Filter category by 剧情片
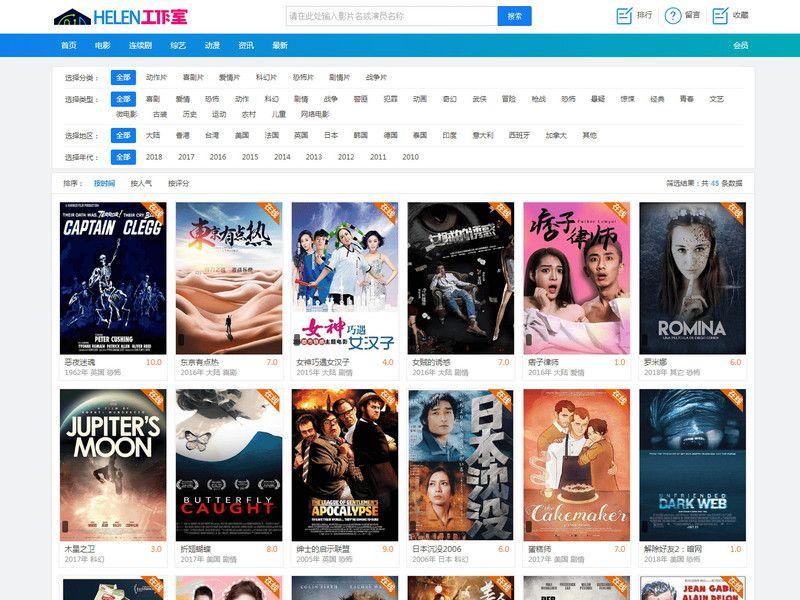800x600 pixels. click(x=339, y=78)
